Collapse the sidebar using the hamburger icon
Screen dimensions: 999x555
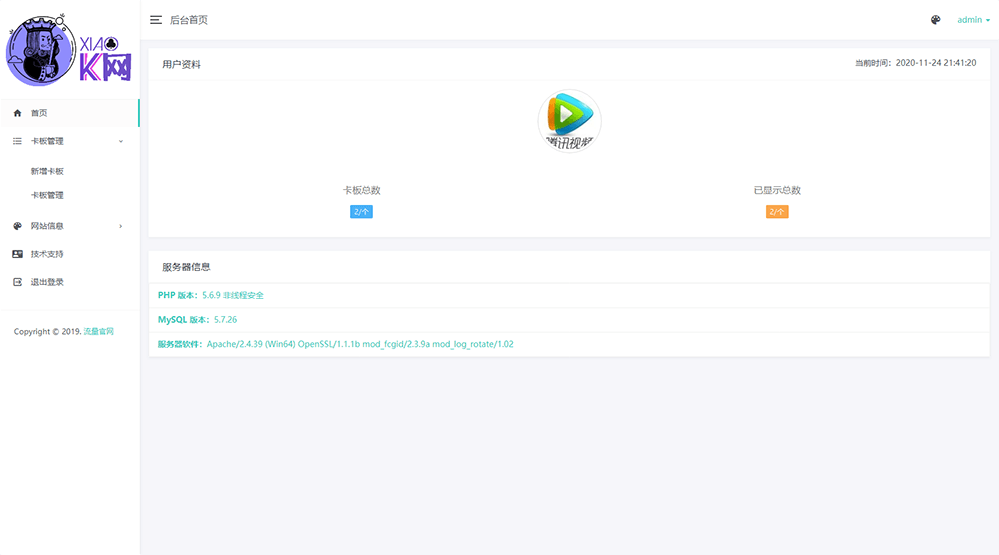pos(156,20)
